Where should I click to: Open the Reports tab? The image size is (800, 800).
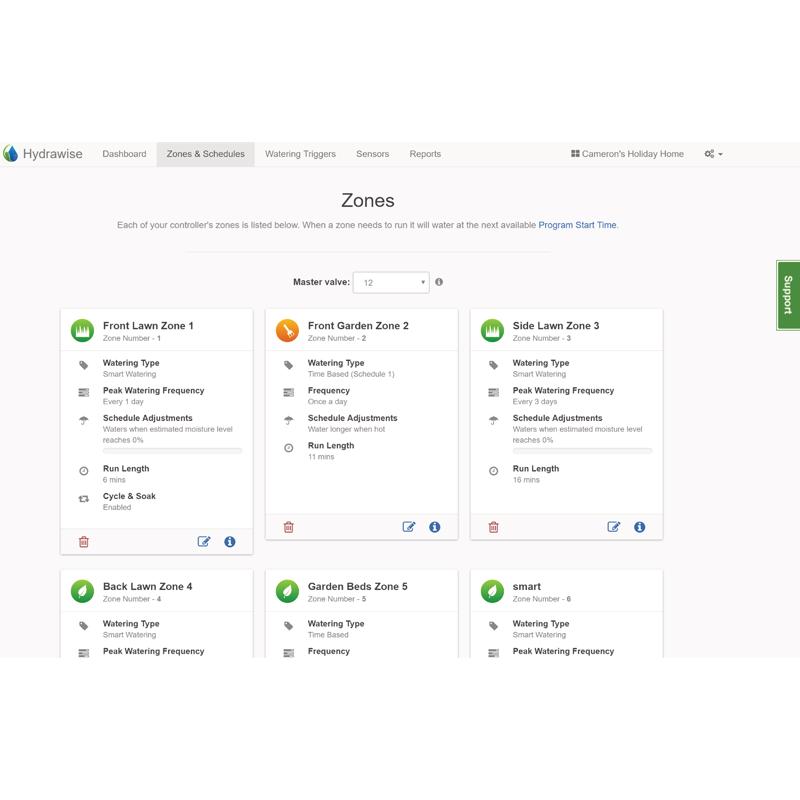pos(425,154)
